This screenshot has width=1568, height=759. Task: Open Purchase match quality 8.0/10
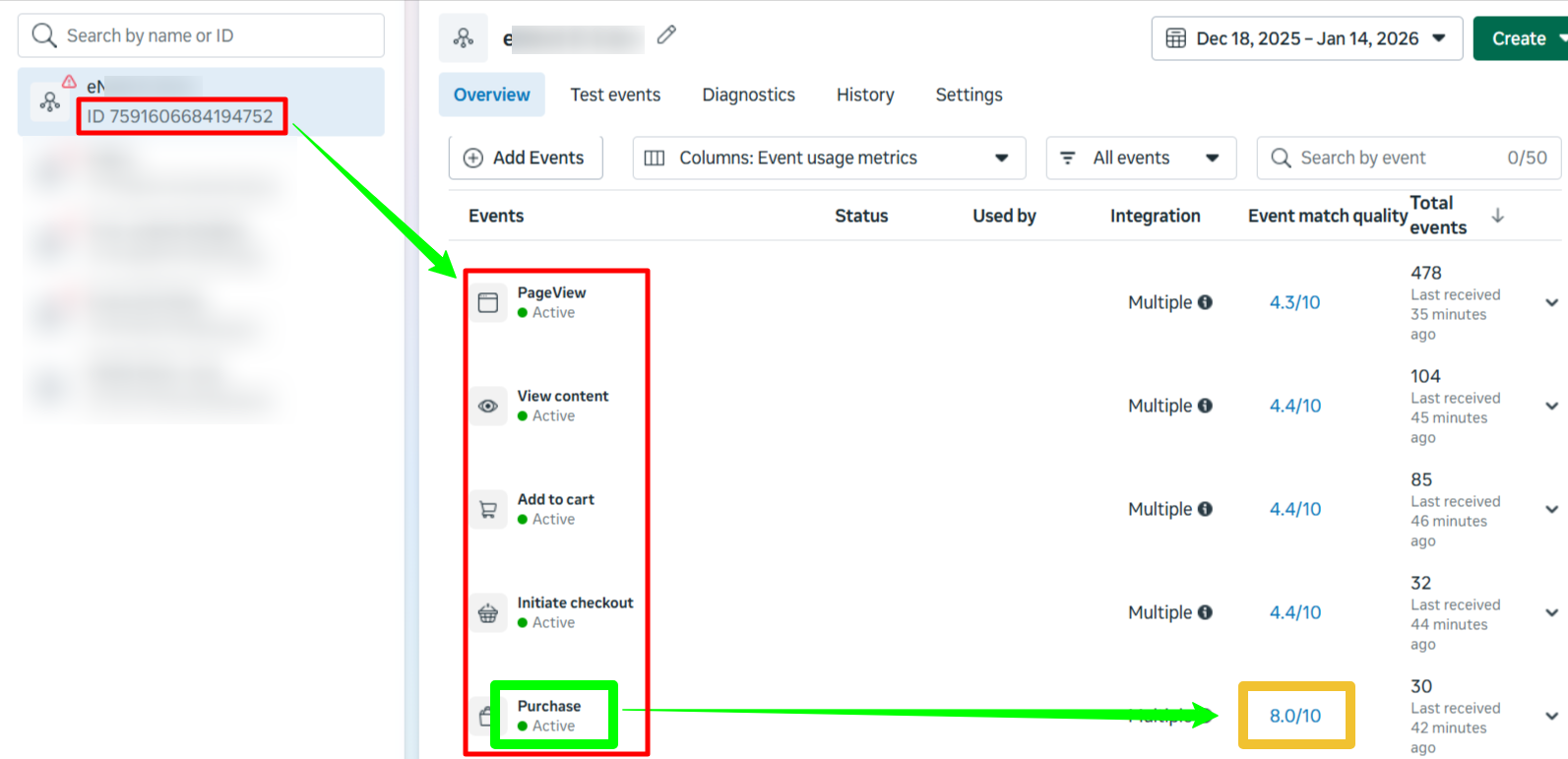pos(1294,716)
